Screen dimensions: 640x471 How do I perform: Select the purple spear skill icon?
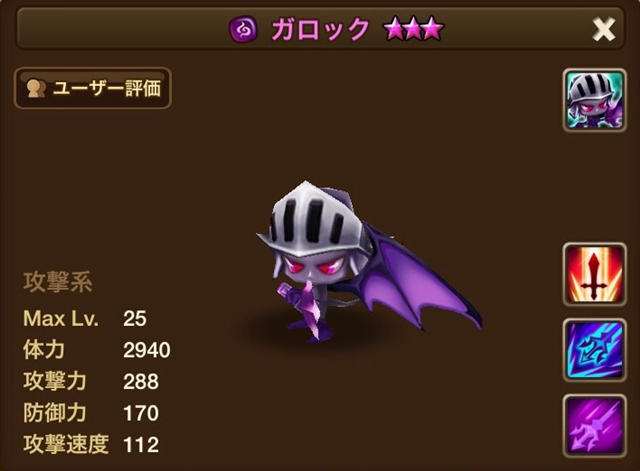click(x=594, y=425)
